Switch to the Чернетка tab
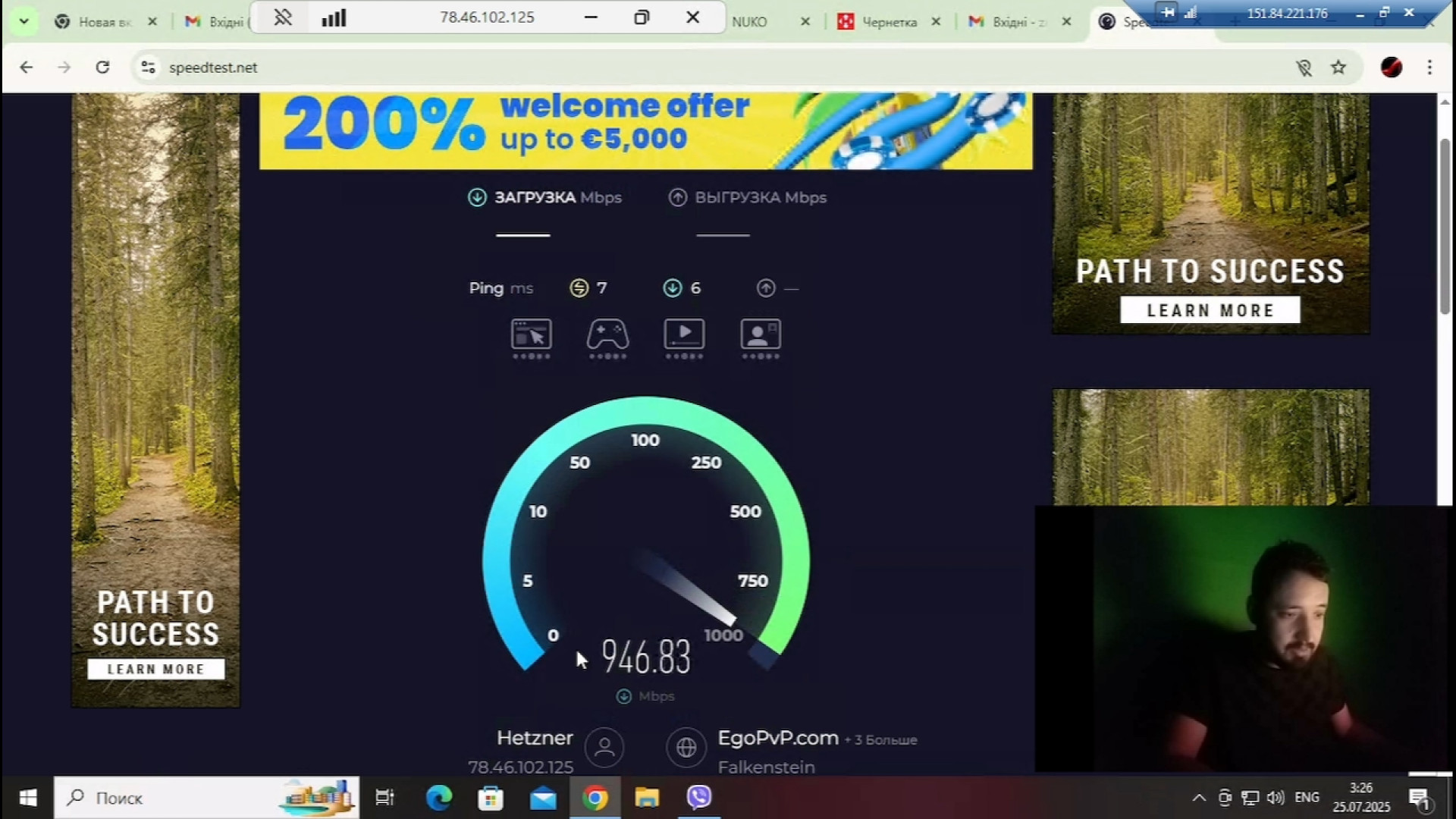This screenshot has width=1456, height=819. click(x=889, y=22)
